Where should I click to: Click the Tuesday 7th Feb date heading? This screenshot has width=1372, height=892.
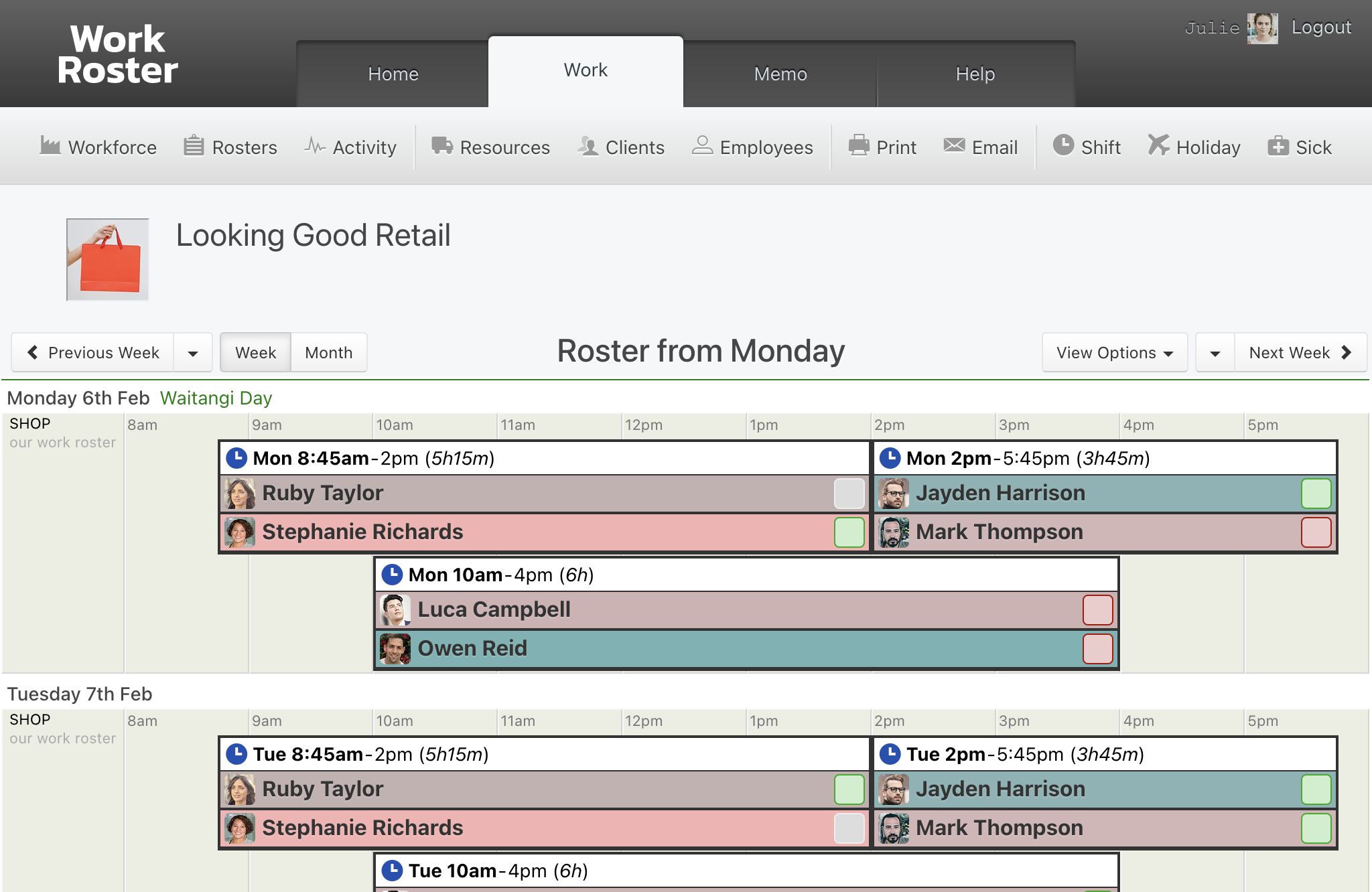(80, 694)
